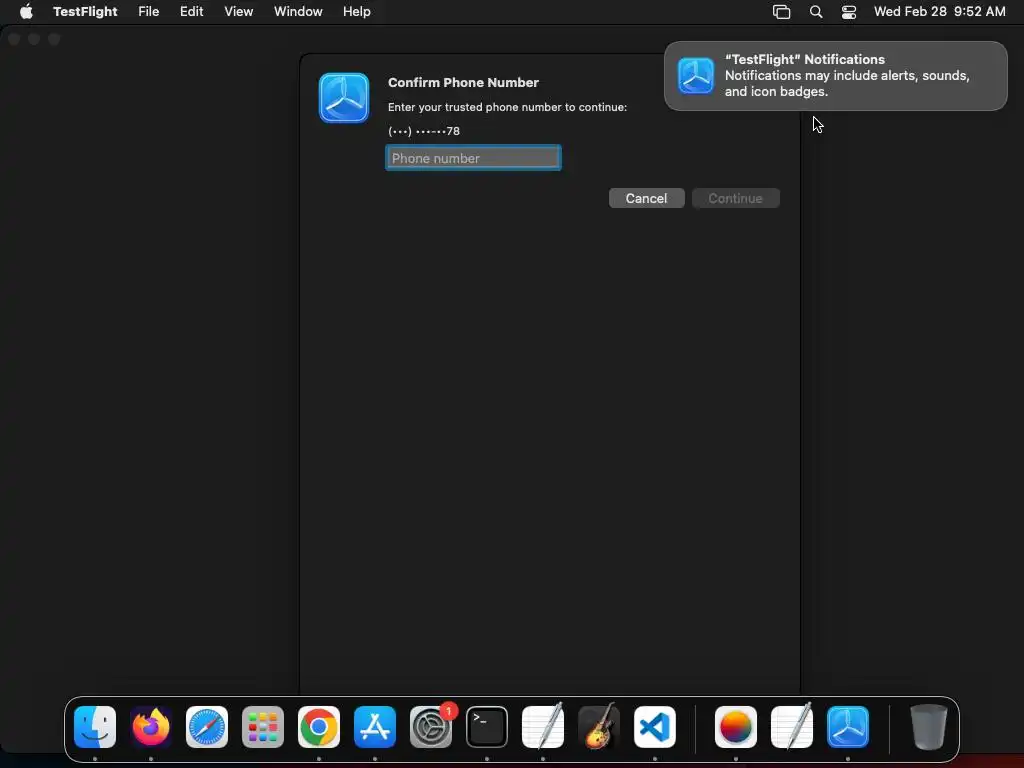Click the TestFlight Notifications banner
The height and width of the screenshot is (768, 1024).
click(x=835, y=76)
